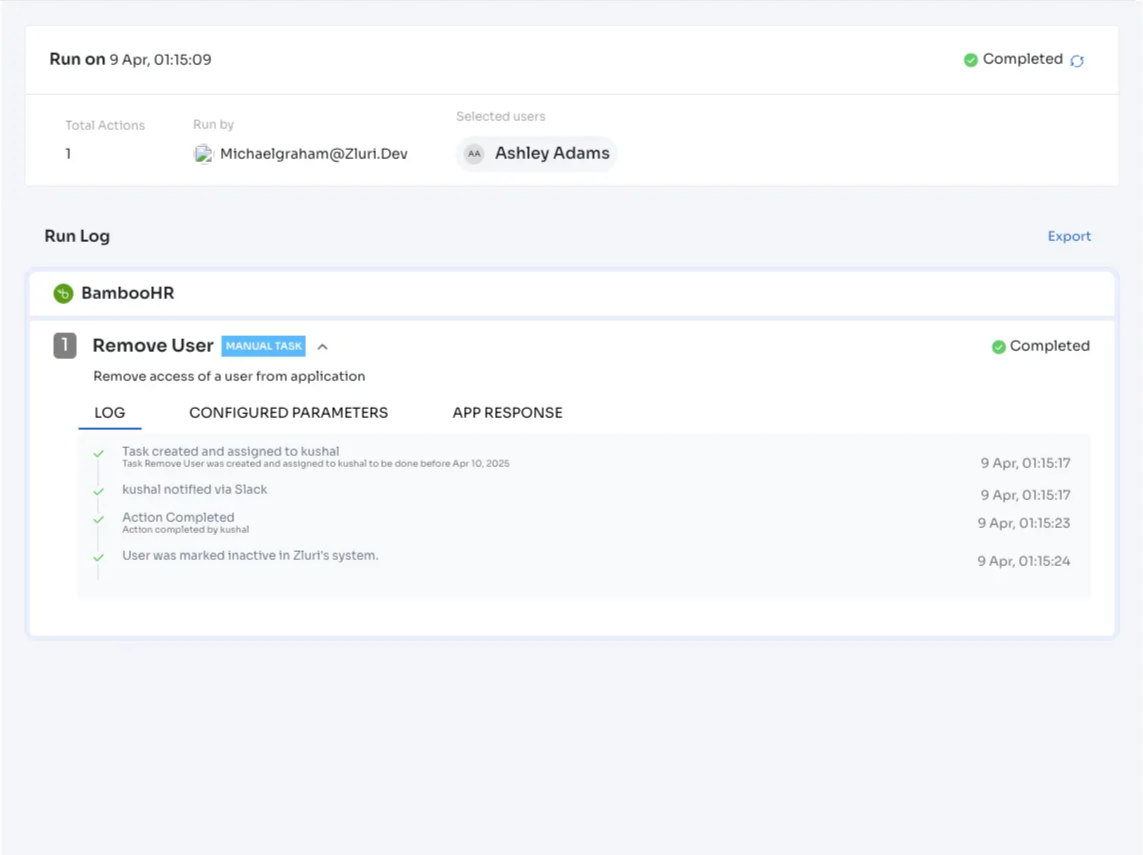This screenshot has height=855, width=1143.
Task: Click Michaelgraham@Zluri.Dev run-by name
Action: 313,154
